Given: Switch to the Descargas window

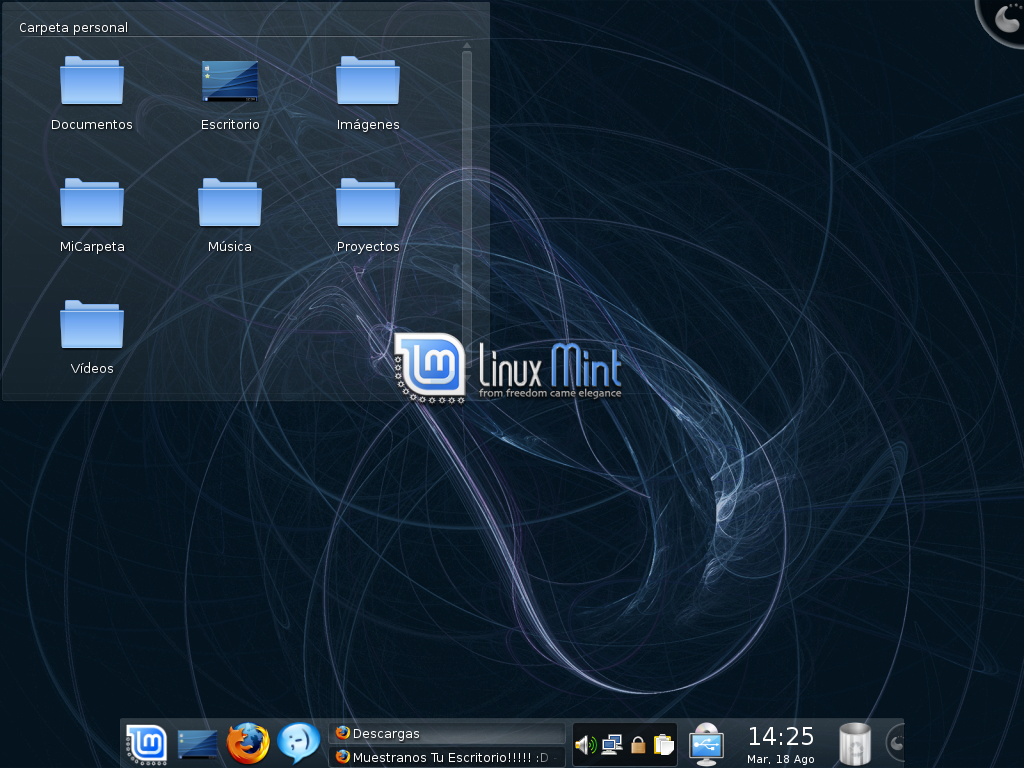Looking at the screenshot, I should pyautogui.click(x=447, y=733).
